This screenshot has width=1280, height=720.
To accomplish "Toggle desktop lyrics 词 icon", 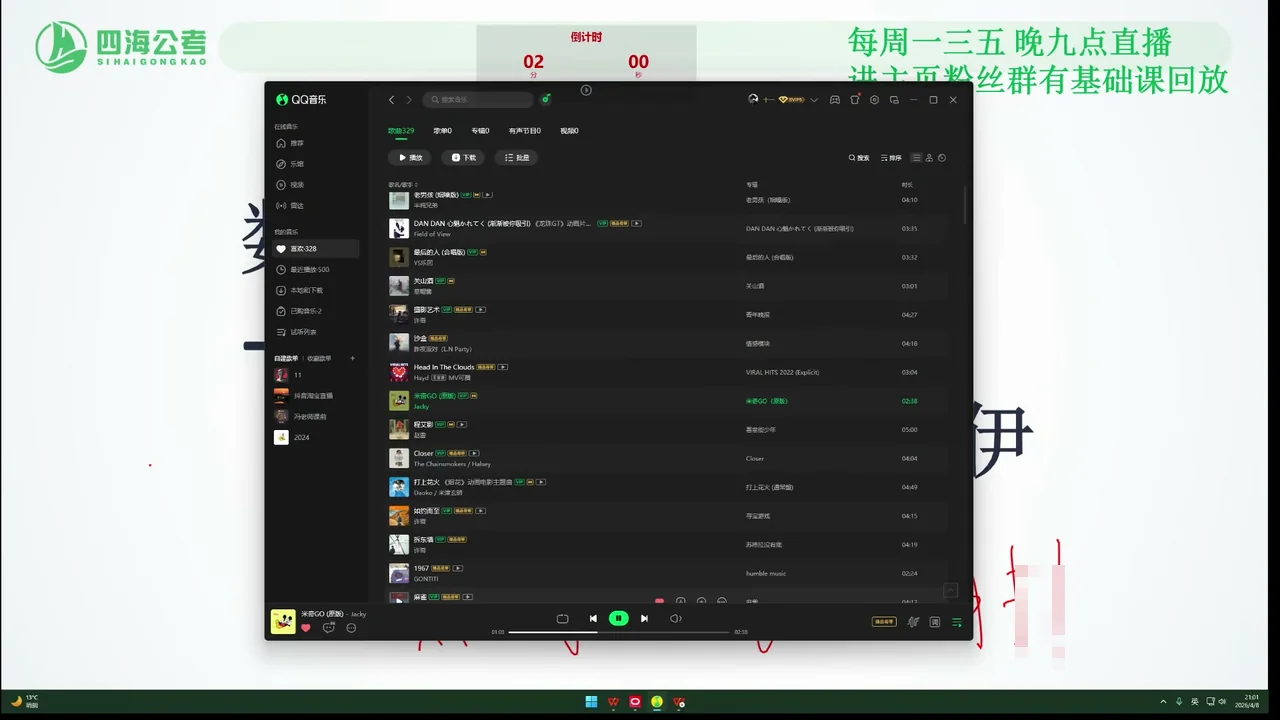I will pos(935,622).
